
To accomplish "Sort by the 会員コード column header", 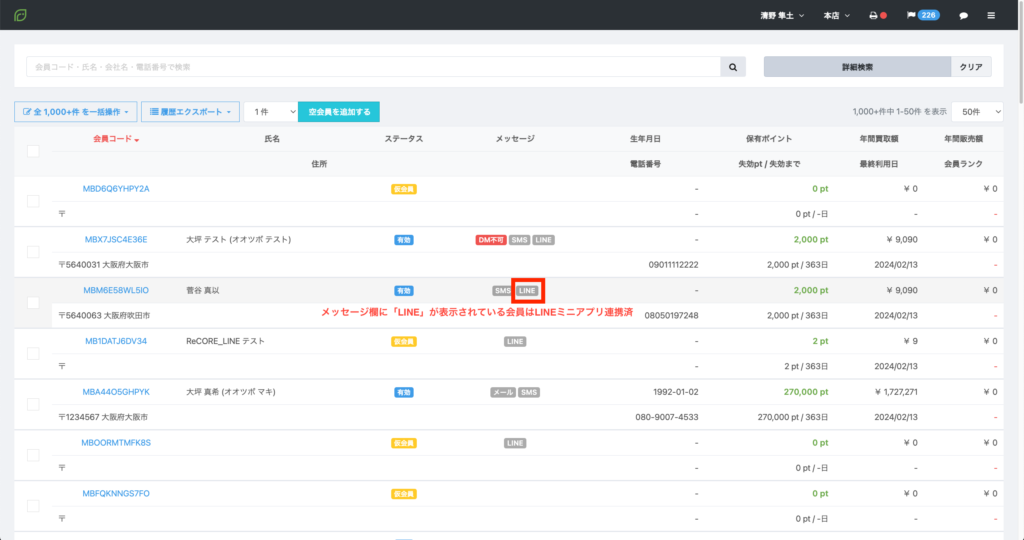I will [115, 139].
